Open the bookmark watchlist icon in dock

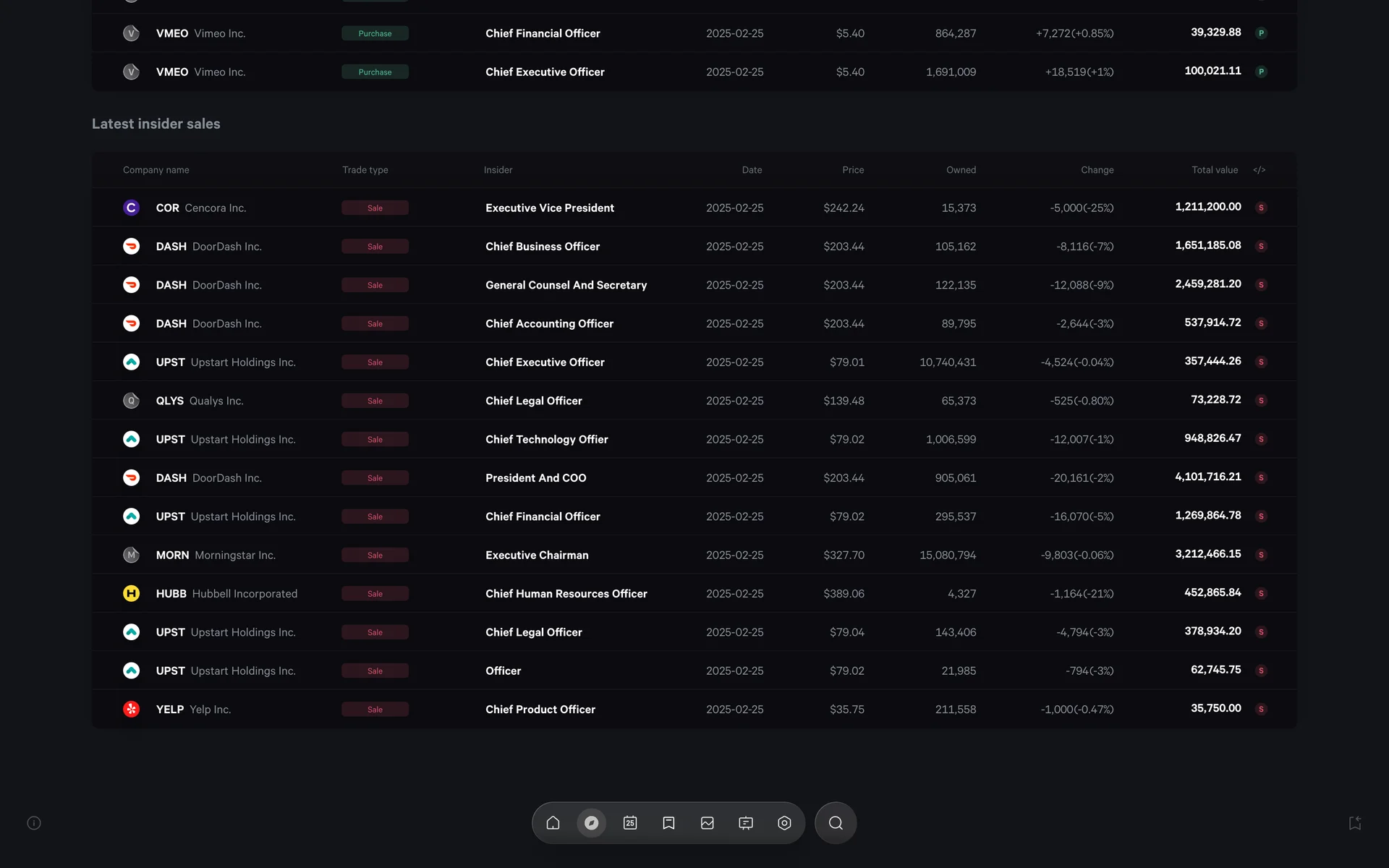tap(668, 822)
